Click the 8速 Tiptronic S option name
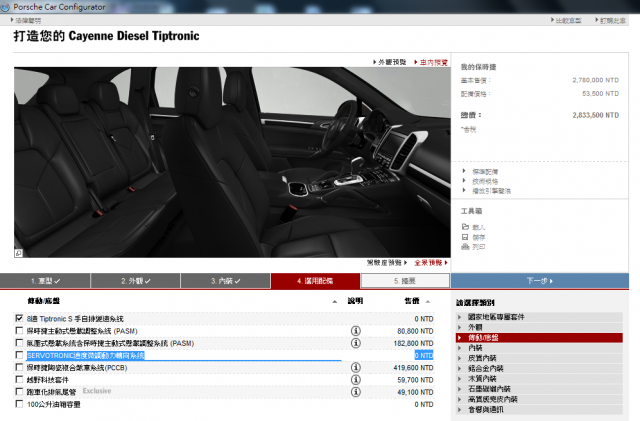The height and width of the screenshot is (421, 640). point(75,319)
